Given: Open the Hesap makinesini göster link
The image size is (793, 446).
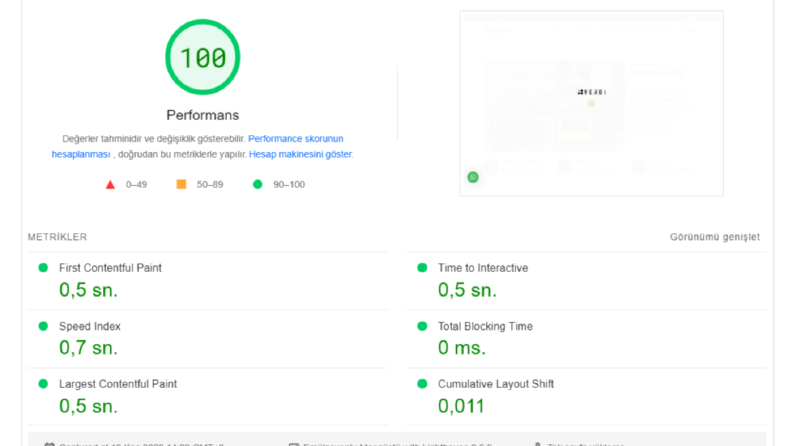Looking at the screenshot, I should 300,154.
